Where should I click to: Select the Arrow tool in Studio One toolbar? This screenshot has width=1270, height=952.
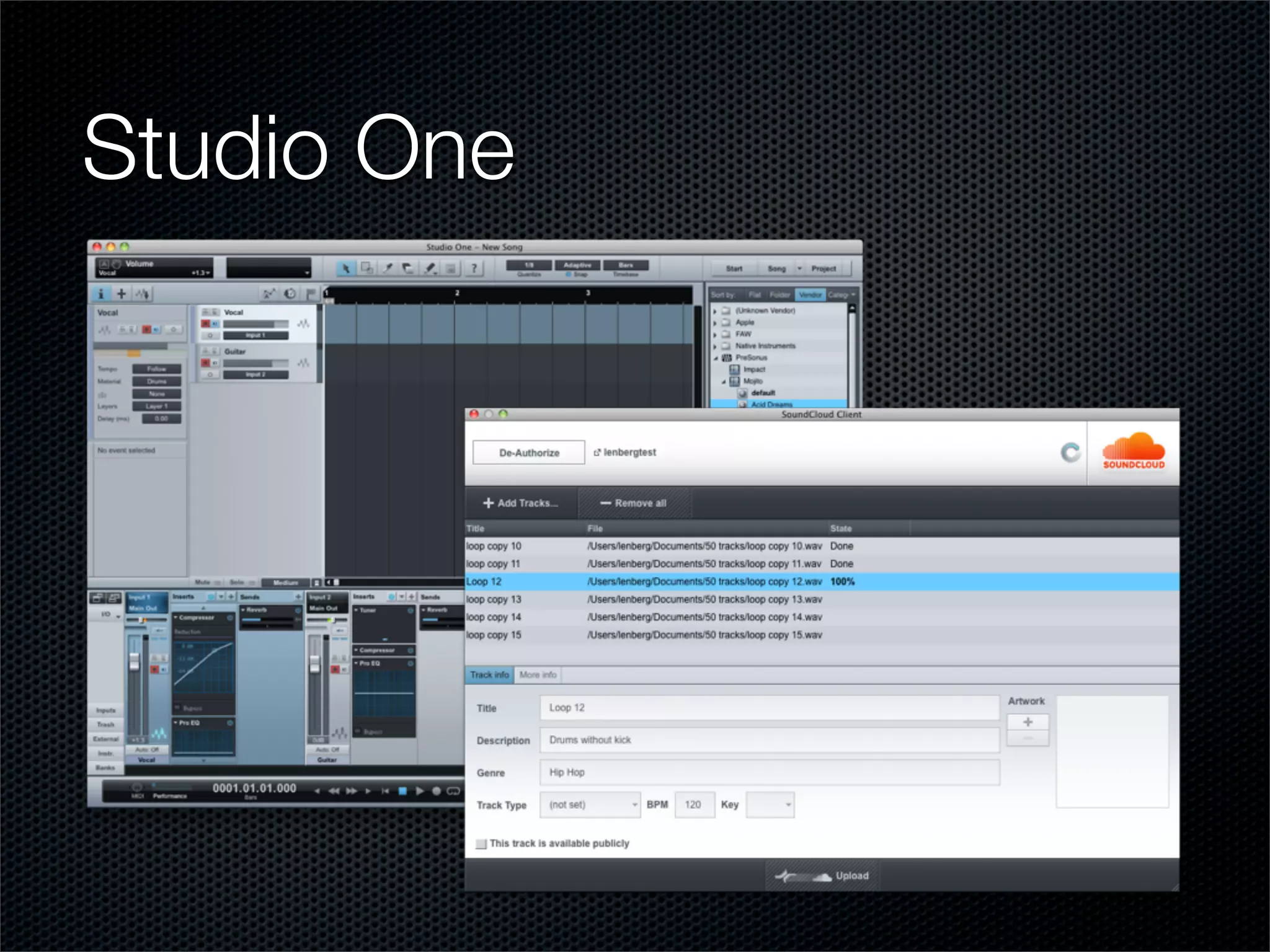[346, 268]
